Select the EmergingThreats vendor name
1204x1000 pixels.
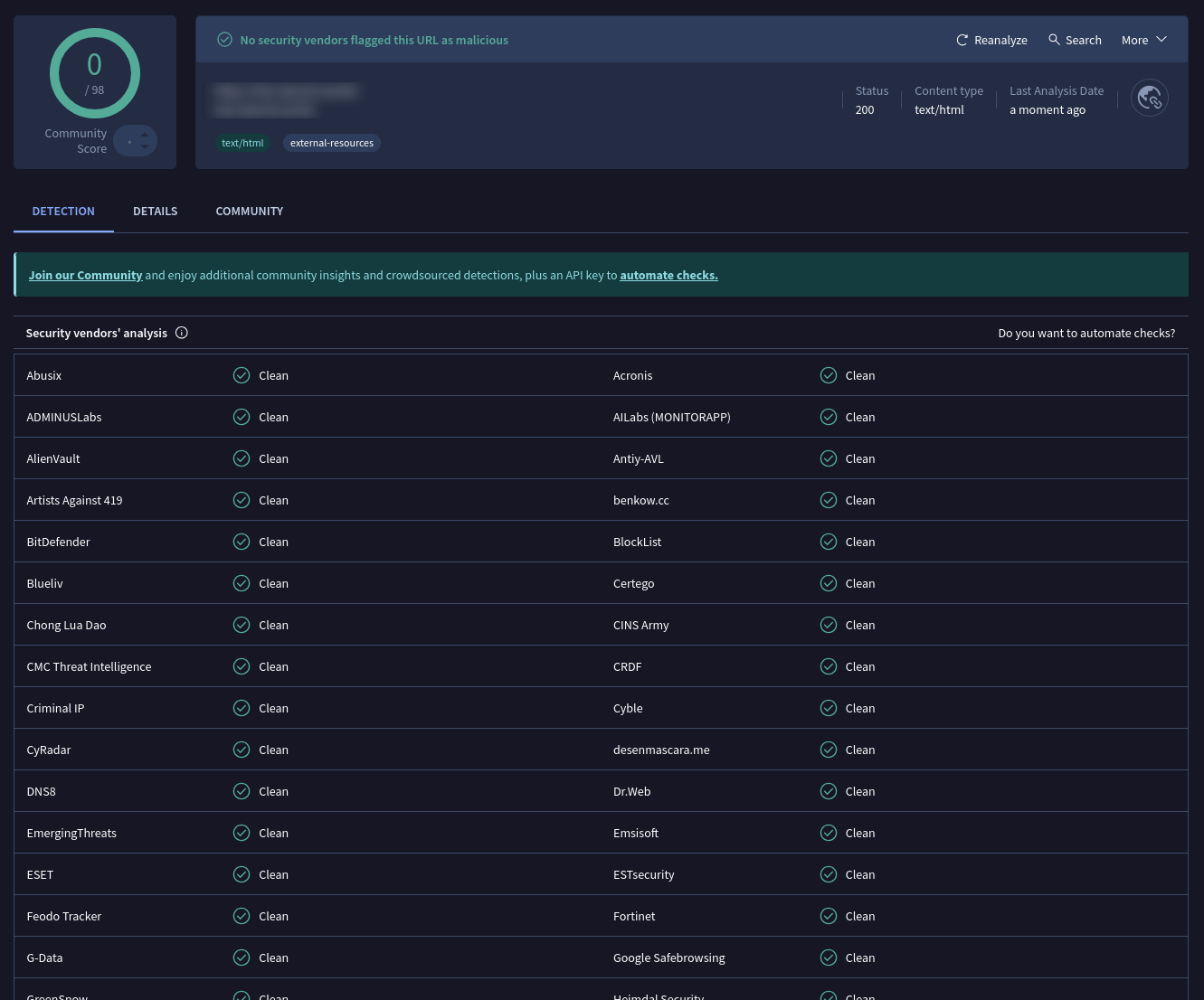pos(71,833)
